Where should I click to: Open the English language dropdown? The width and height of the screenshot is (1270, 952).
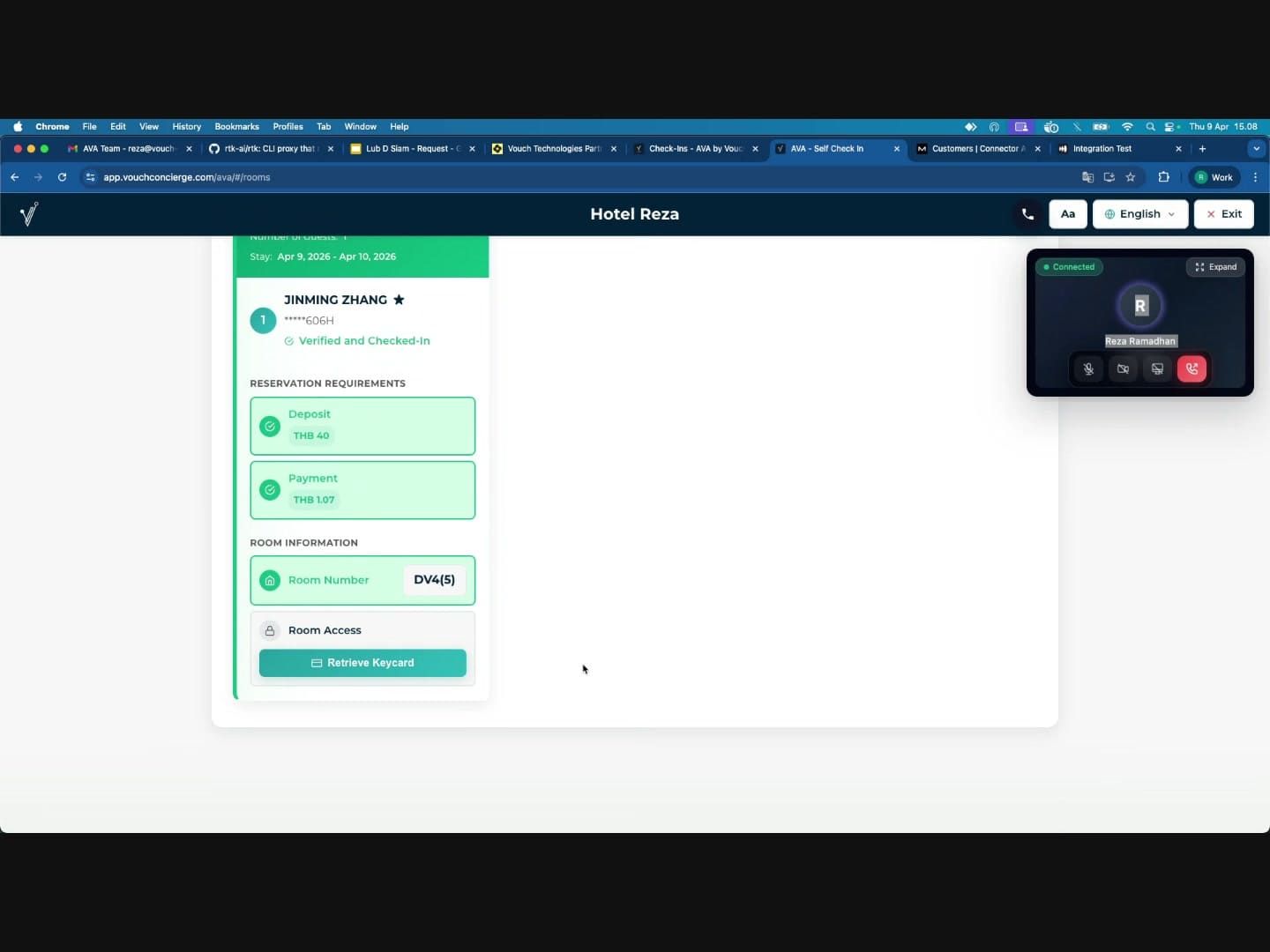[1139, 213]
